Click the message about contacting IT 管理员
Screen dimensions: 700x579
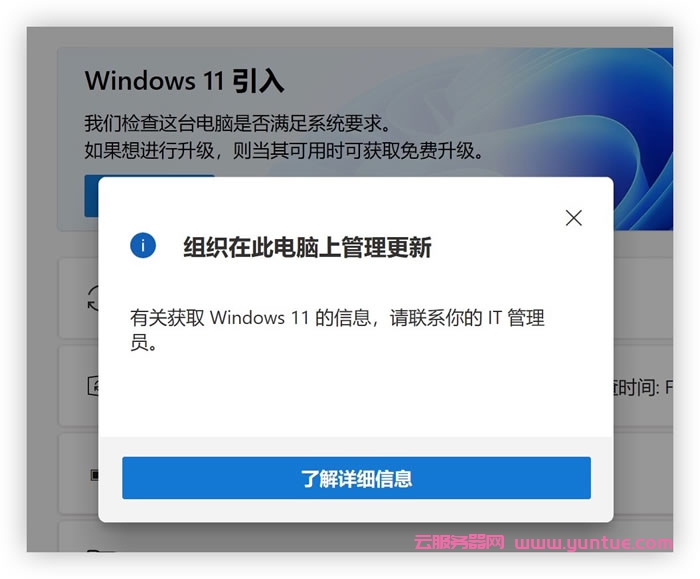coord(337,330)
